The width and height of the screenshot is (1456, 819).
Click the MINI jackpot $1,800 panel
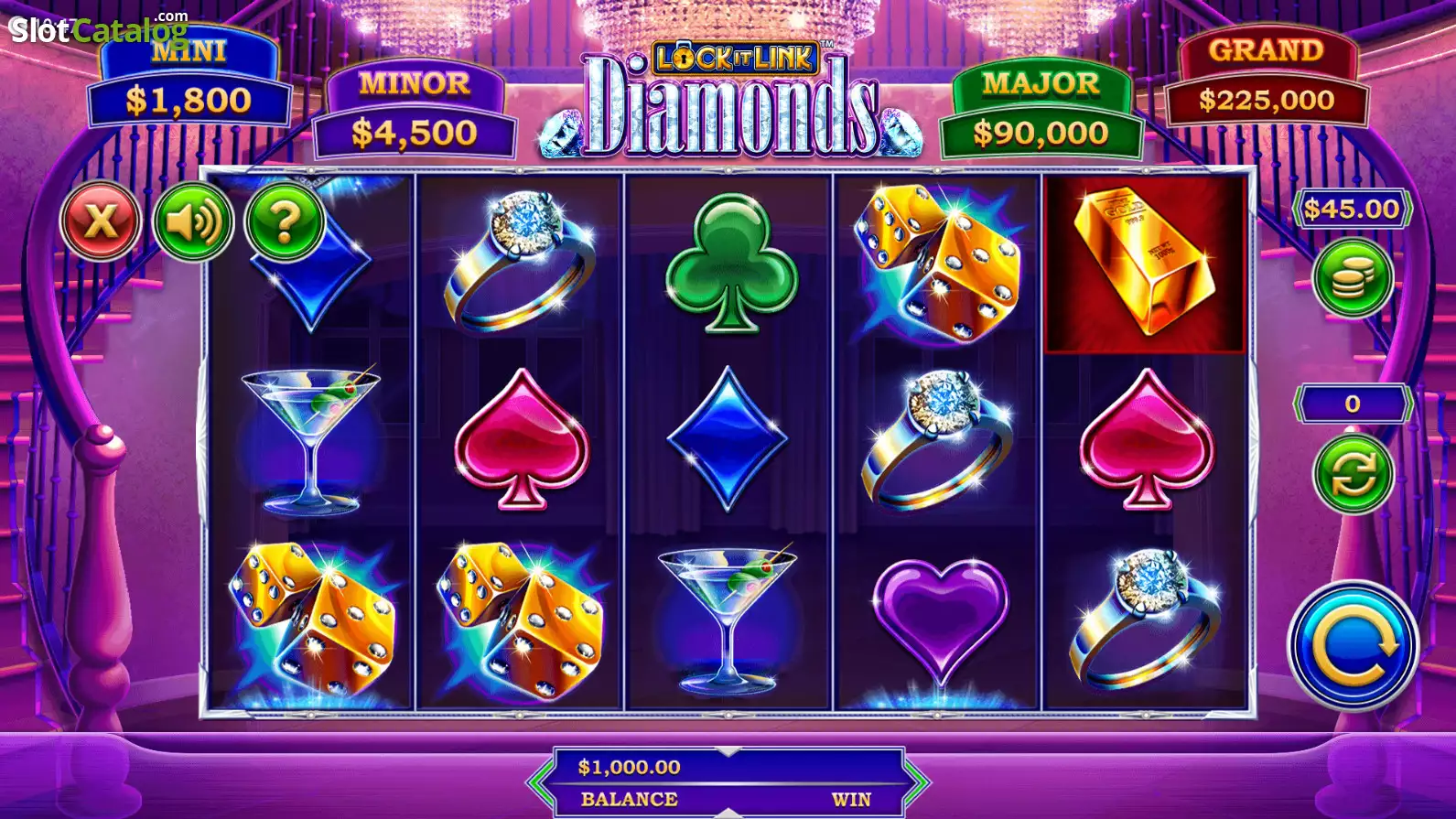tap(189, 80)
